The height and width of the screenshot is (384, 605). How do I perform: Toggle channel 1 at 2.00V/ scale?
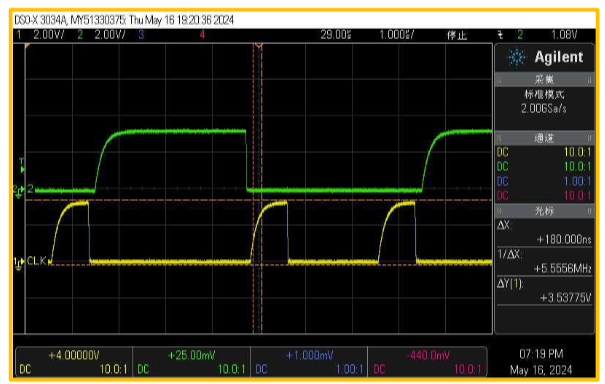click(41, 35)
